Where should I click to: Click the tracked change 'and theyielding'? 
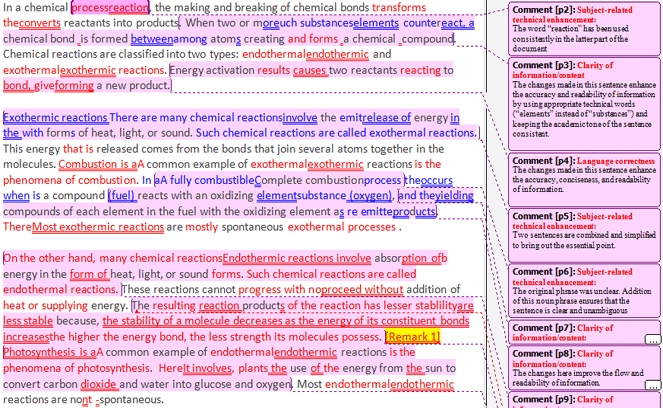(436, 196)
